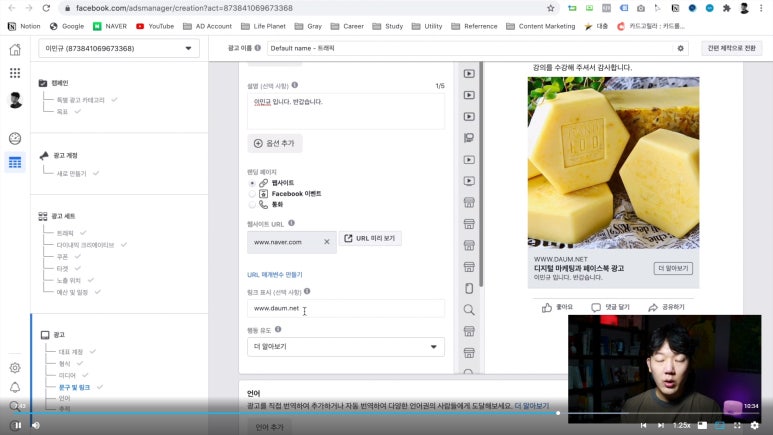Click the 댓글 달기 comment icon in preview
This screenshot has width=773, height=435.
(x=596, y=308)
